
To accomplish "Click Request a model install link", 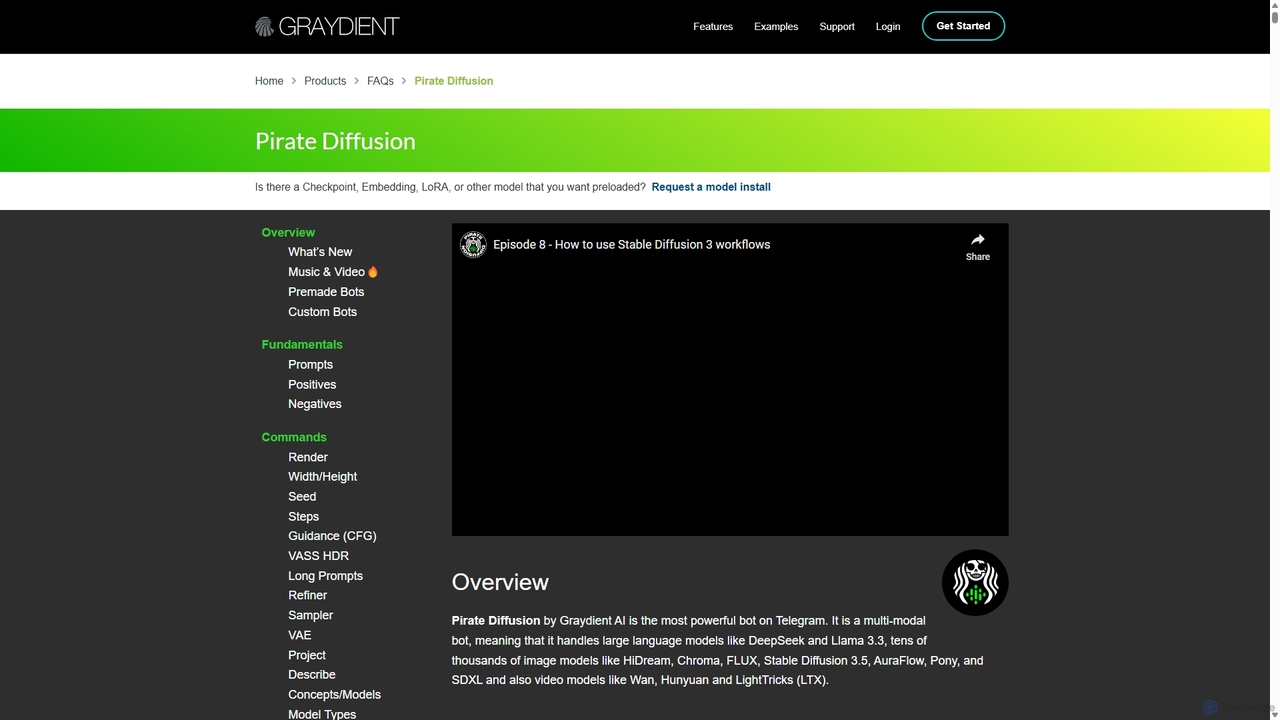I will coord(711,187).
